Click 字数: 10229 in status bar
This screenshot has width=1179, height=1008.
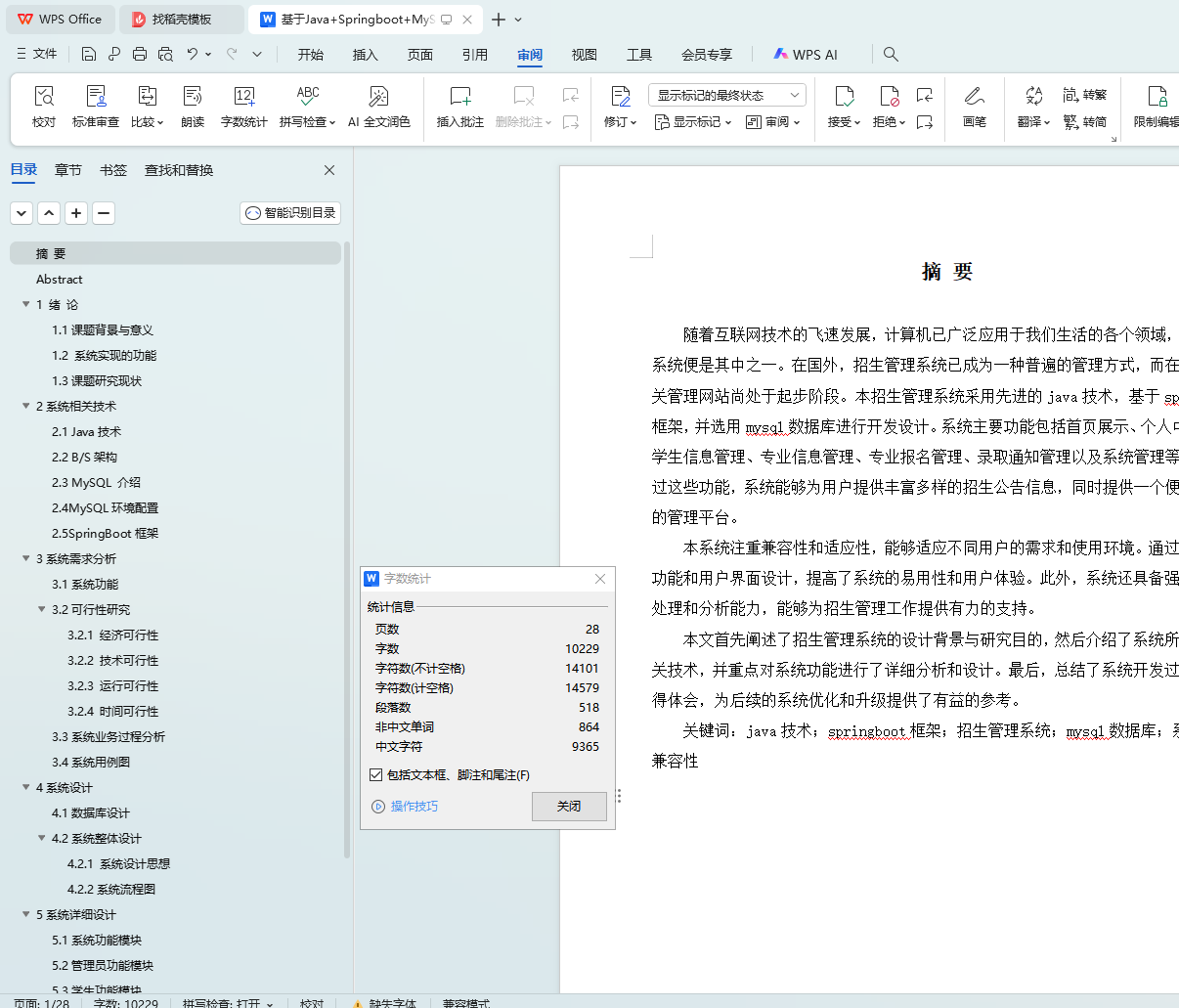125,1004
